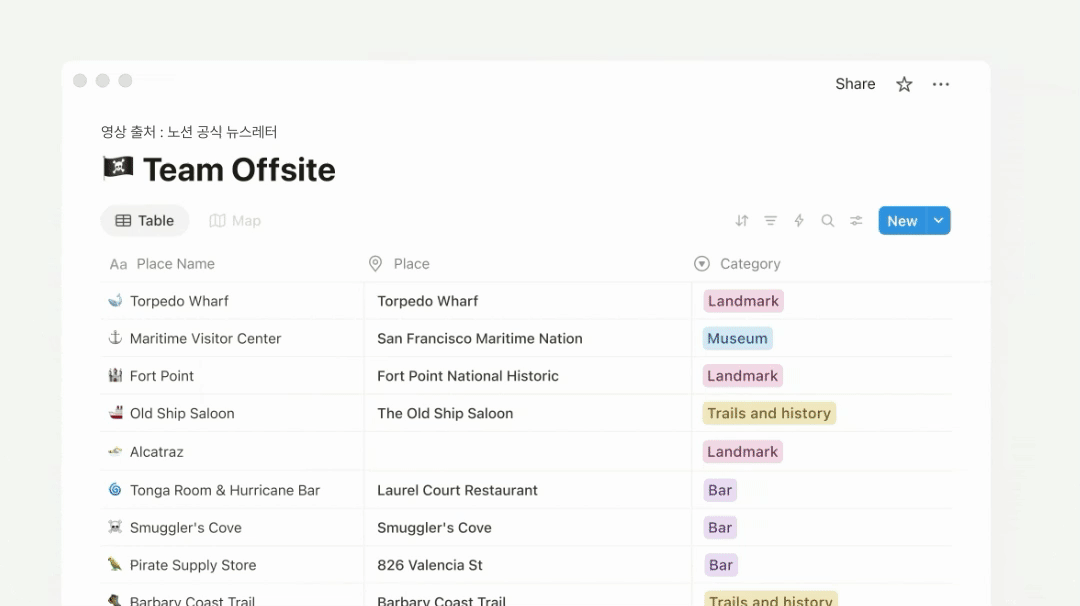Switch to the Map view tab

click(235, 221)
